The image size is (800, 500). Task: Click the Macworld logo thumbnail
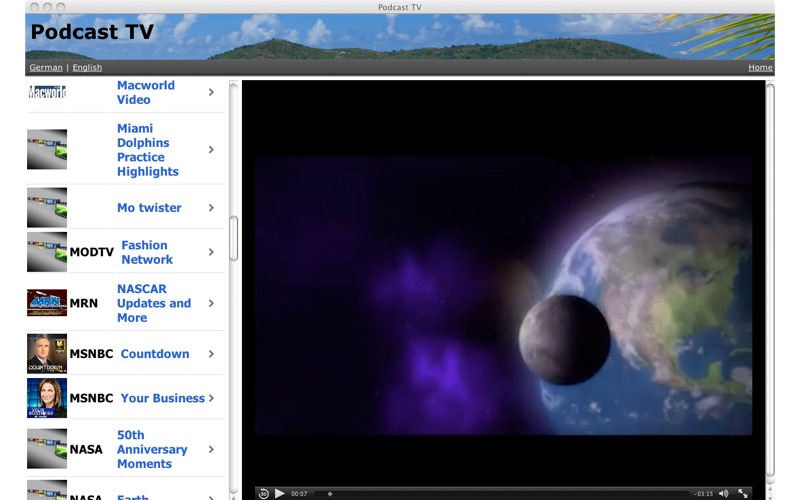point(47,92)
